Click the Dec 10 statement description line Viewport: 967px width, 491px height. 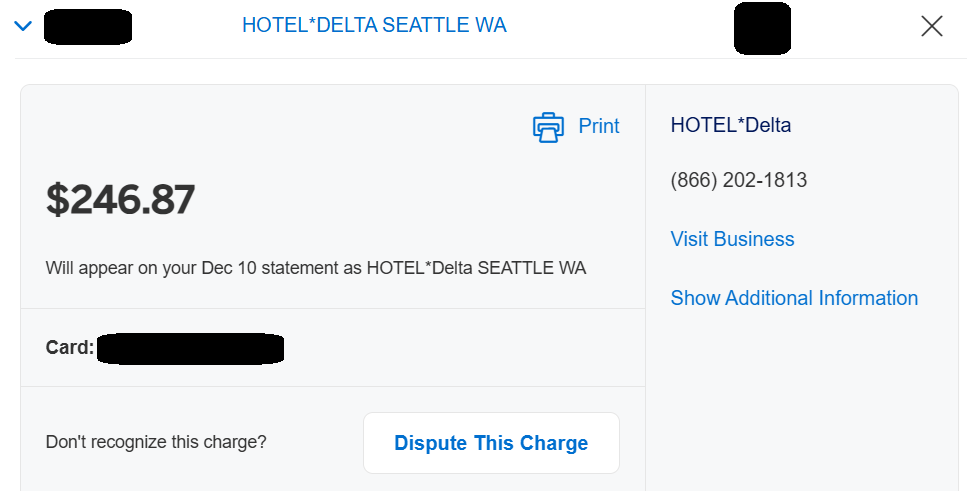point(316,268)
